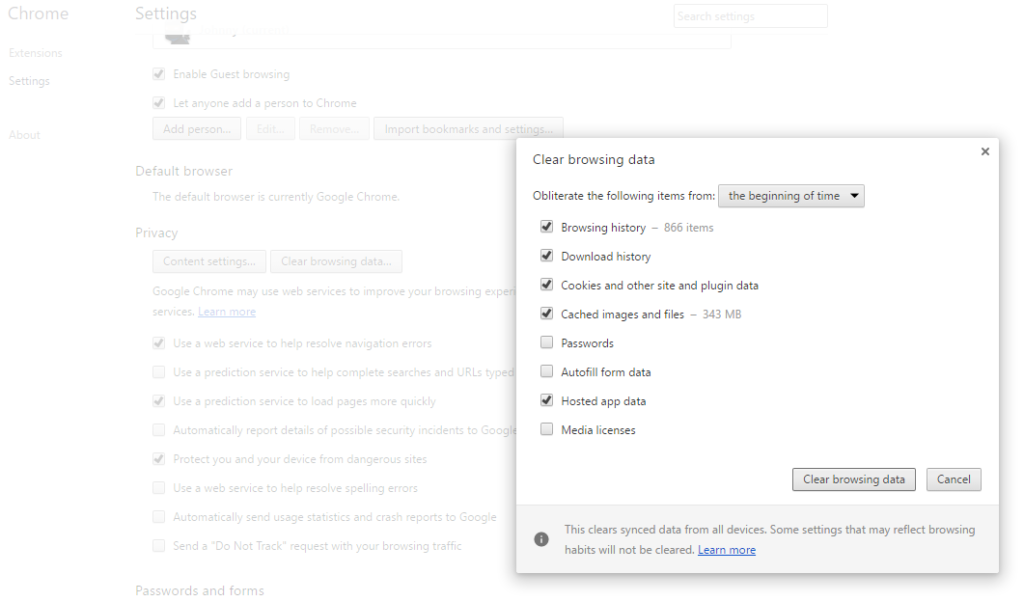Disable Cookies and other site data
The image size is (1024, 602).
546,285
